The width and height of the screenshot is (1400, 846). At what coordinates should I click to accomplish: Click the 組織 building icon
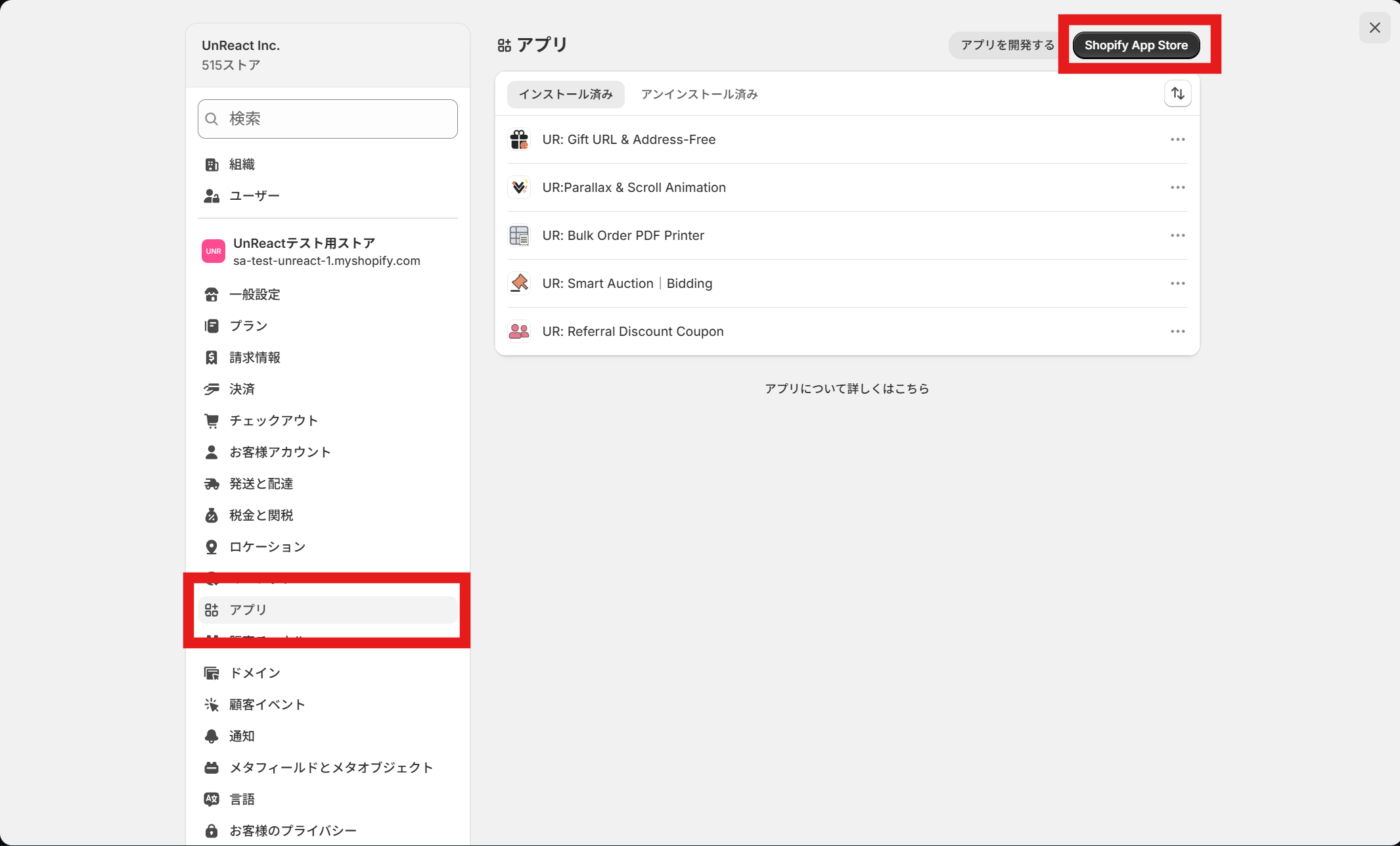tap(212, 164)
